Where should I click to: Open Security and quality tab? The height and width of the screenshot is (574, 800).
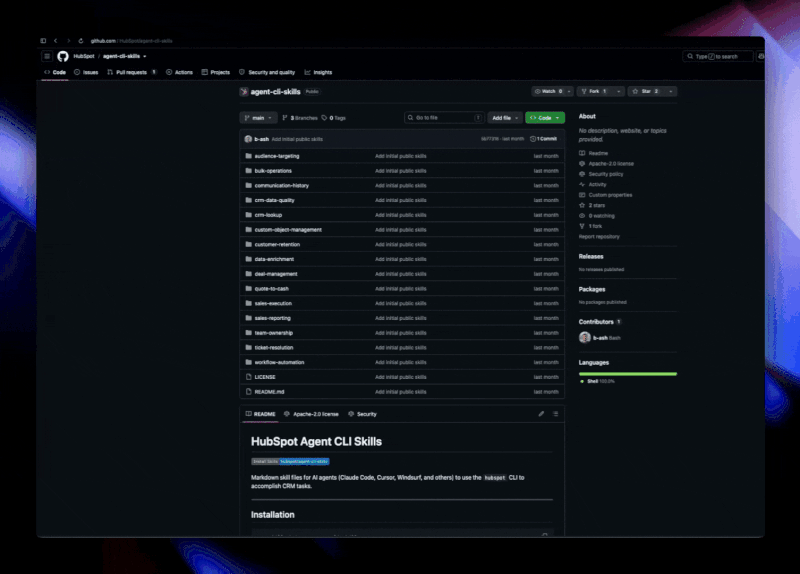tap(267, 72)
